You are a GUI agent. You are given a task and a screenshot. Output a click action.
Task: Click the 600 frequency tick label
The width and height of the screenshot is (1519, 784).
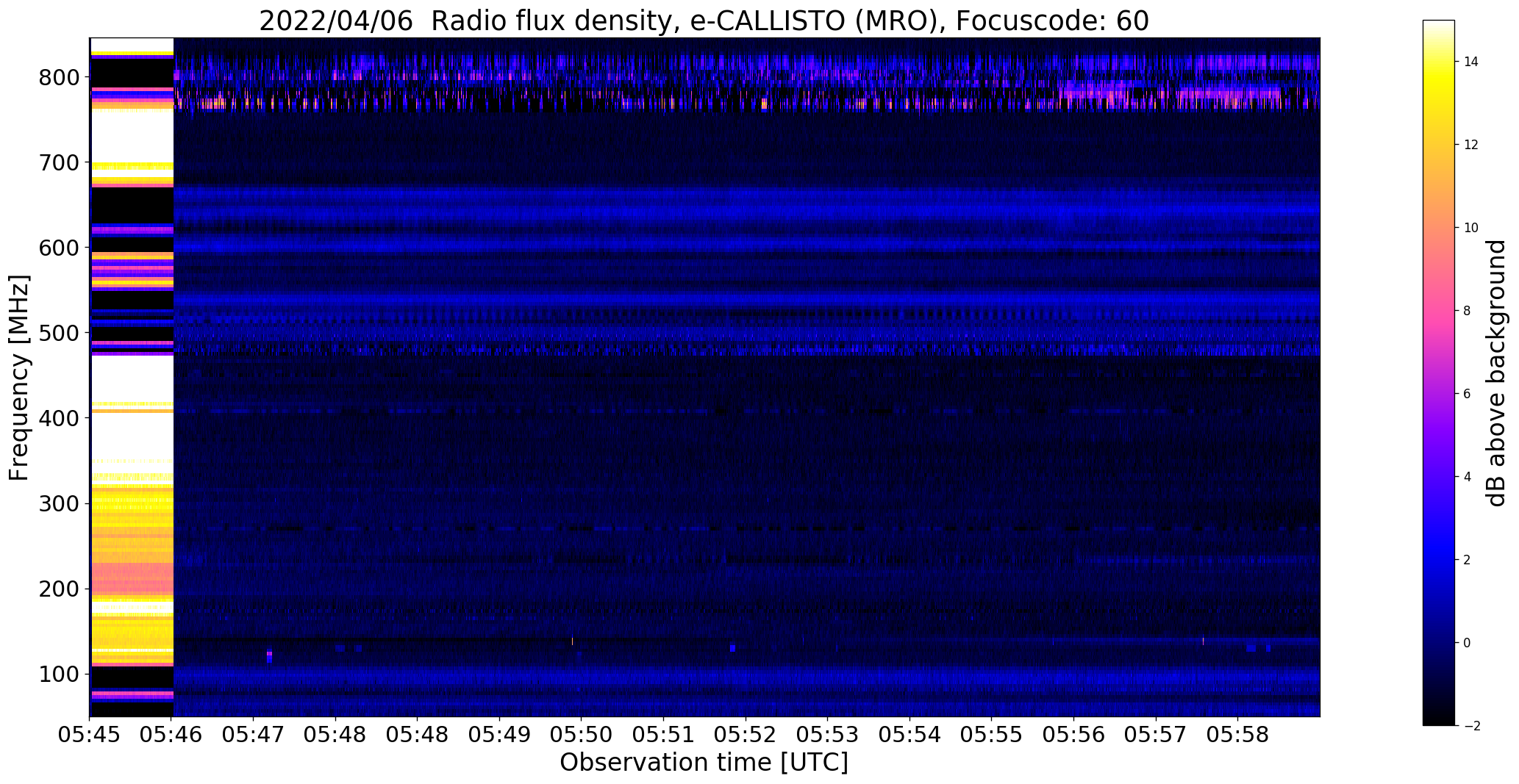point(59,248)
